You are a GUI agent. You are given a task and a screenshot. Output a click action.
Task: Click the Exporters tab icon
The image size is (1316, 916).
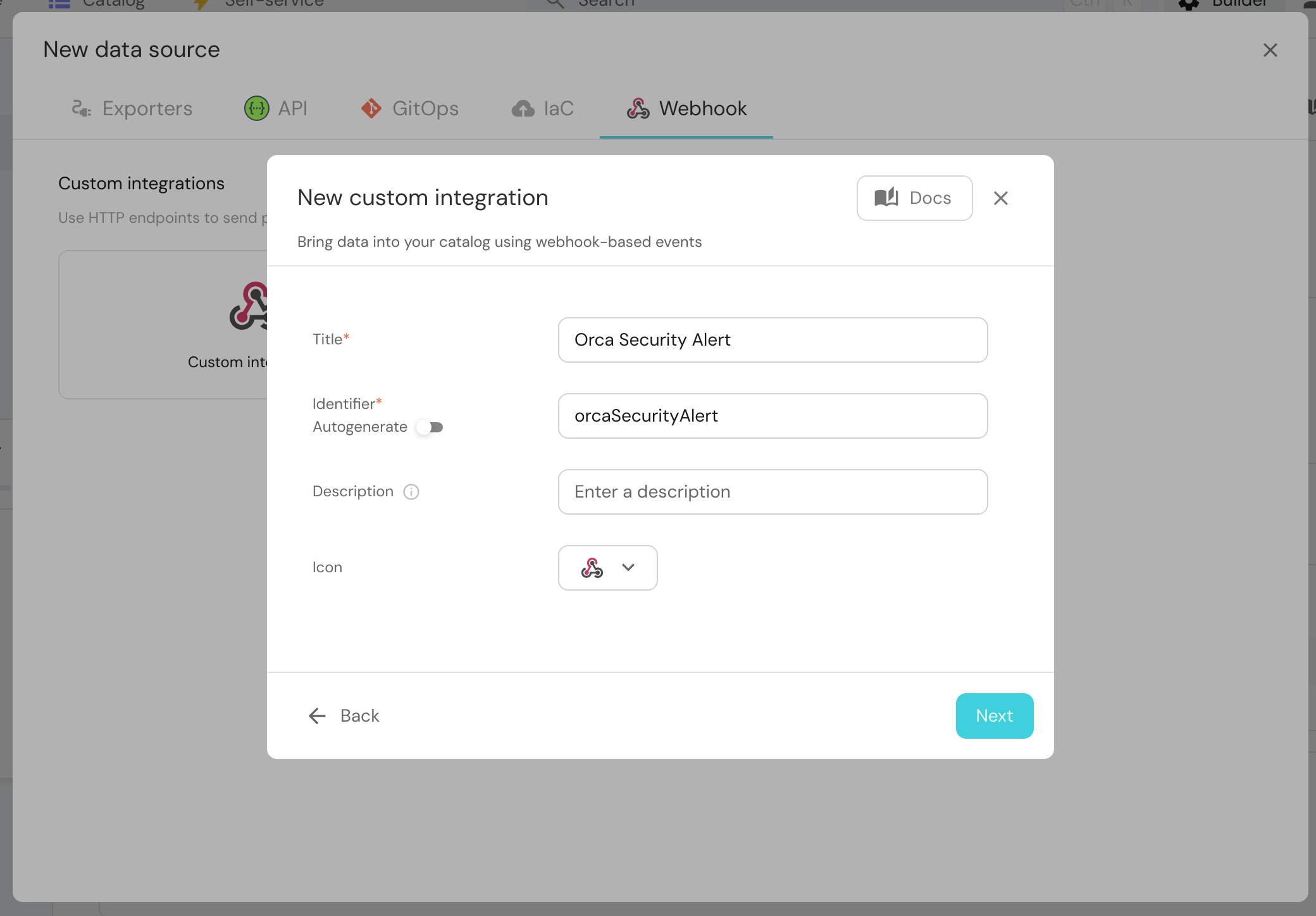(x=81, y=109)
